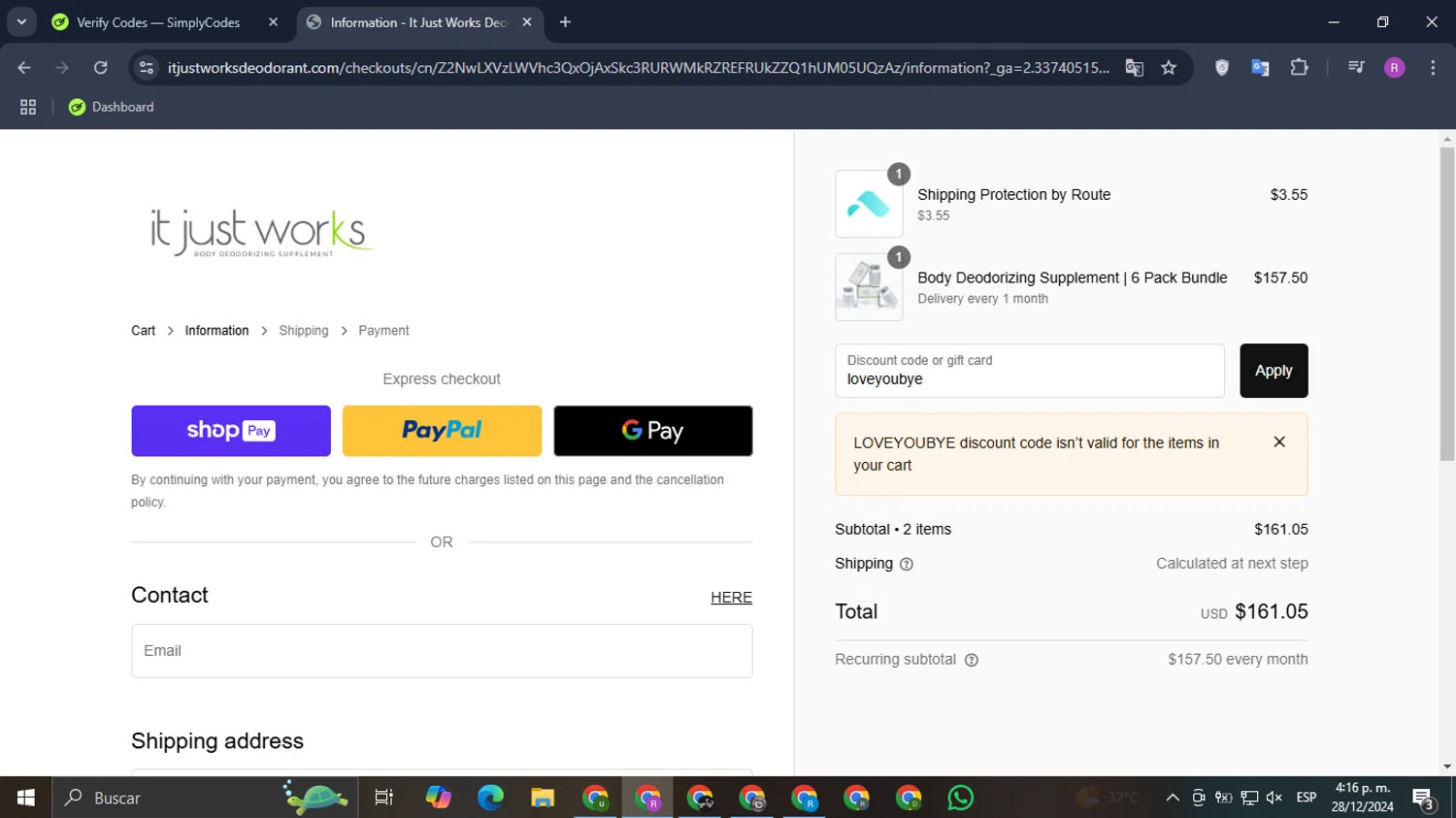Open the 6 Pack Bundle product thumbnail
Viewport: 1456px width, 818px height.
pos(869,287)
